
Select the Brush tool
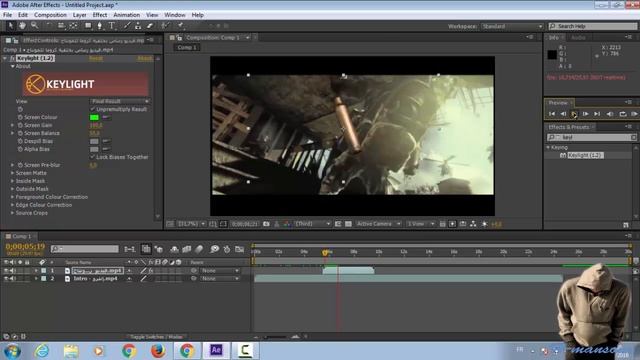[127, 26]
